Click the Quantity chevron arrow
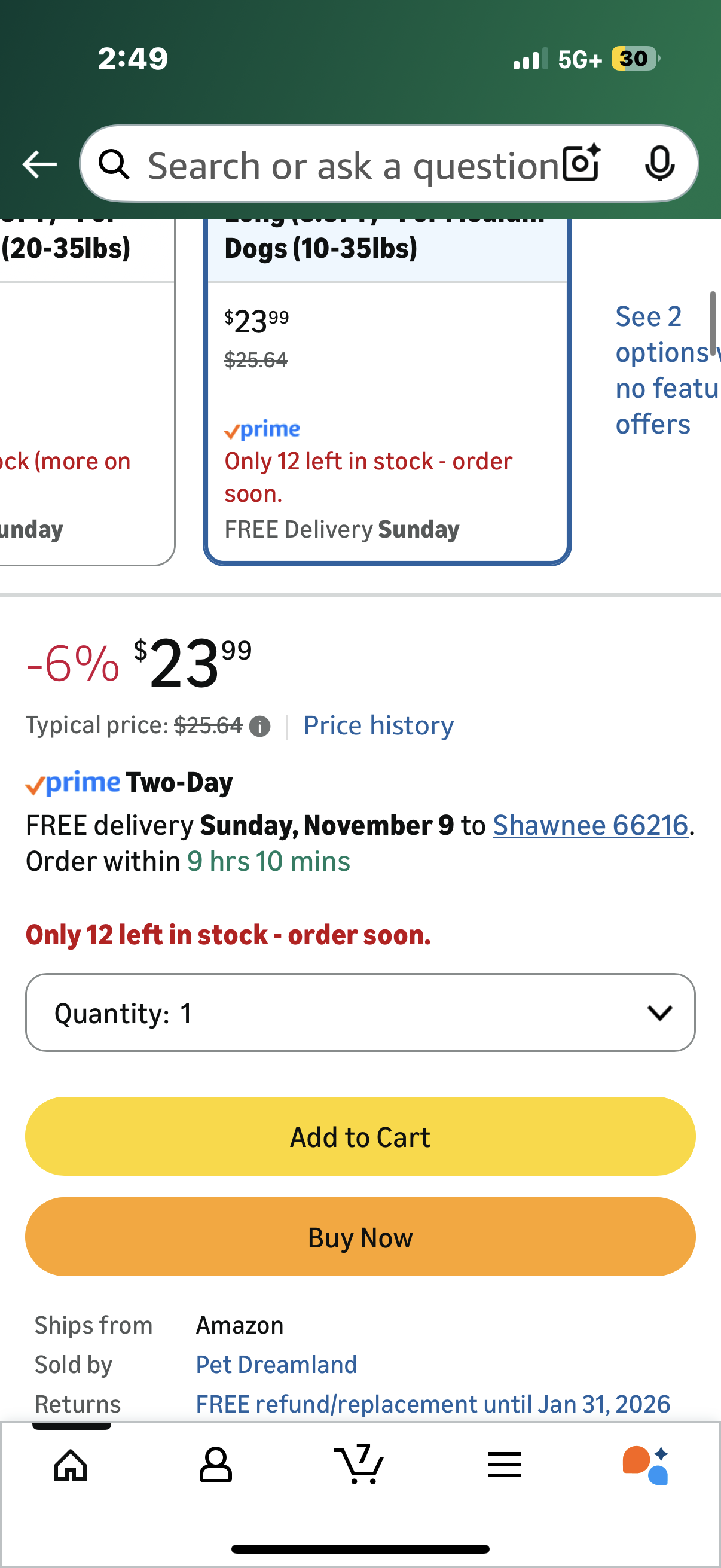This screenshot has height=1568, width=721. click(659, 1012)
